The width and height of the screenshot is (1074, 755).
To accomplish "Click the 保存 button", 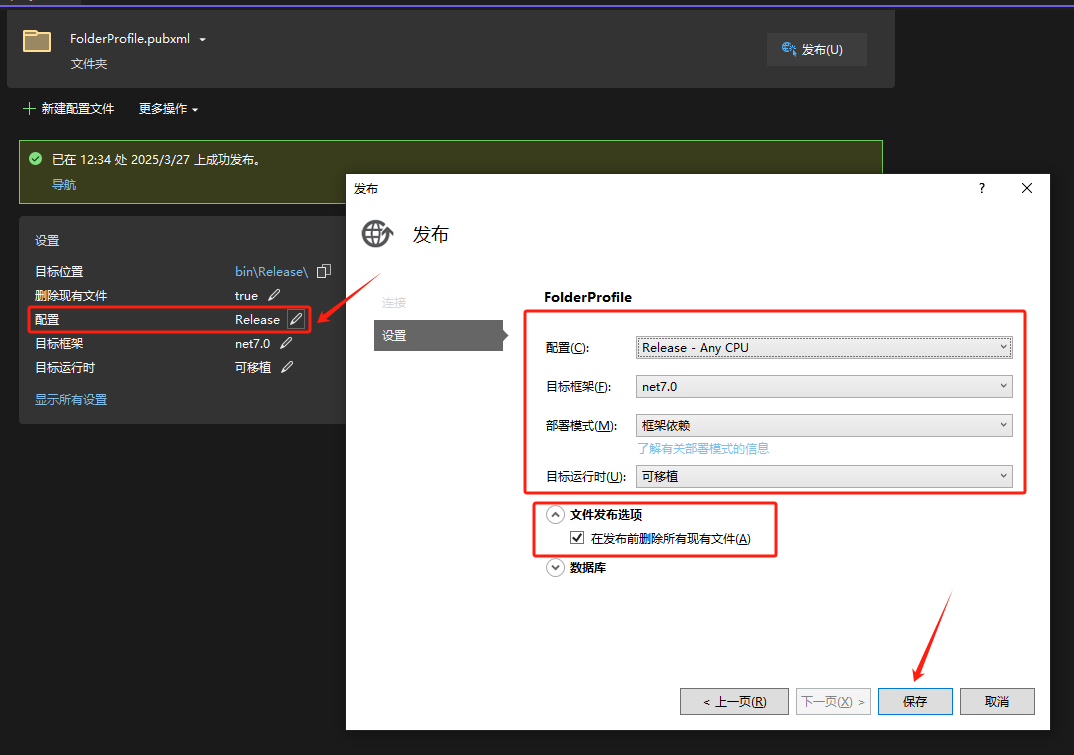I will coord(915,702).
